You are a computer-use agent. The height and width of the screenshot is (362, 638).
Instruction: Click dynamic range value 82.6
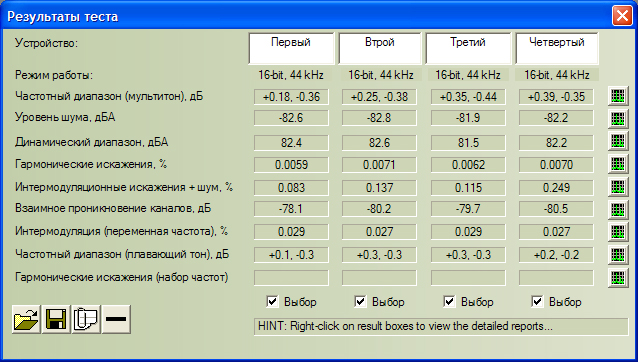[379, 143]
